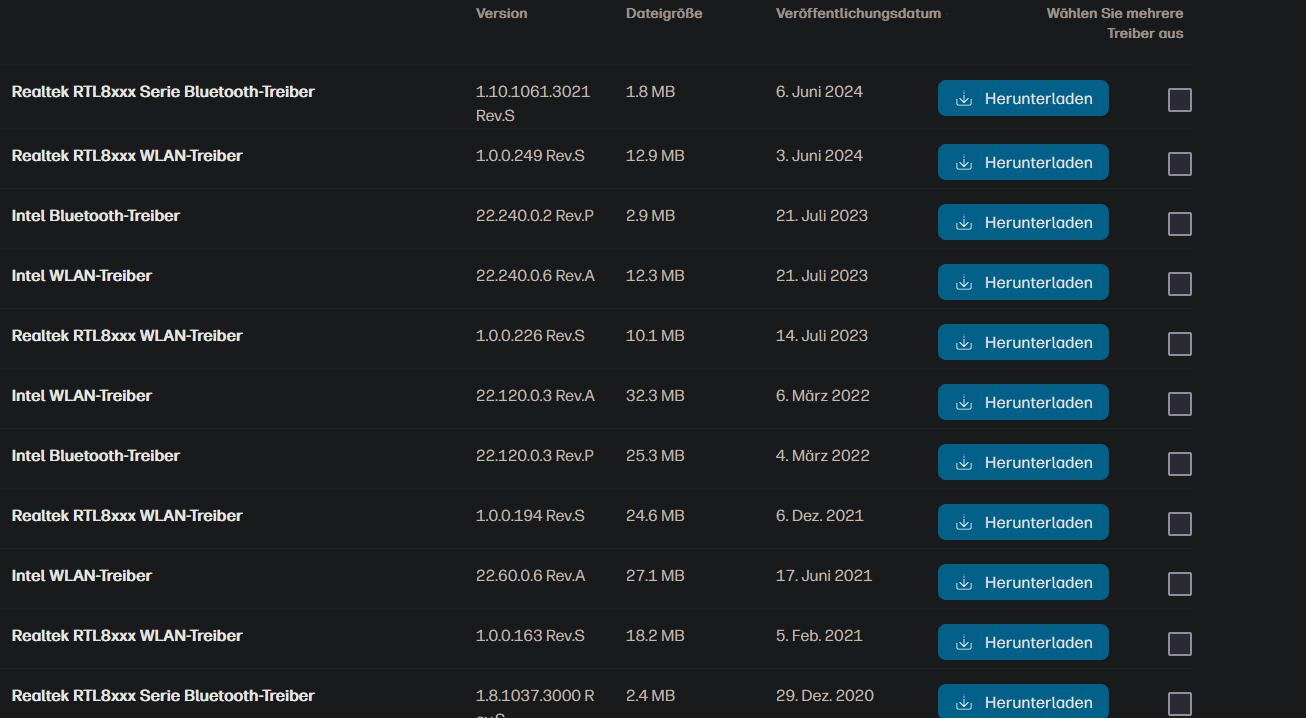Click "Intel WLAN-Treiber" name dated 17. Juni 2021

pyautogui.click(x=82, y=576)
